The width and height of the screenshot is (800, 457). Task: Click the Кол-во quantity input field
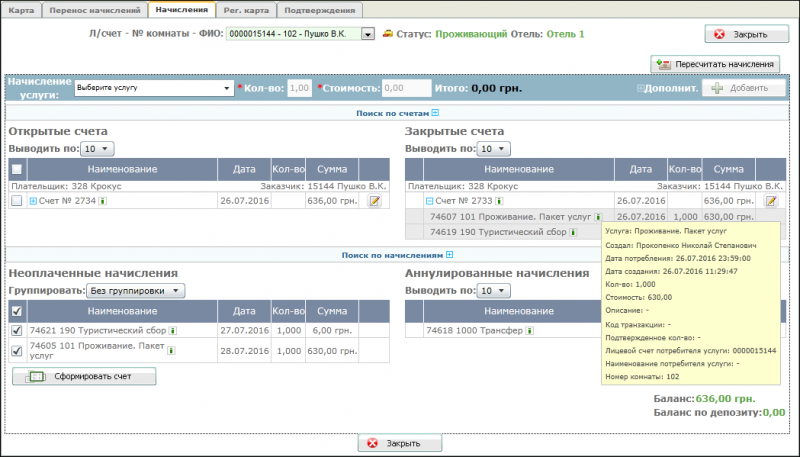[x=299, y=88]
